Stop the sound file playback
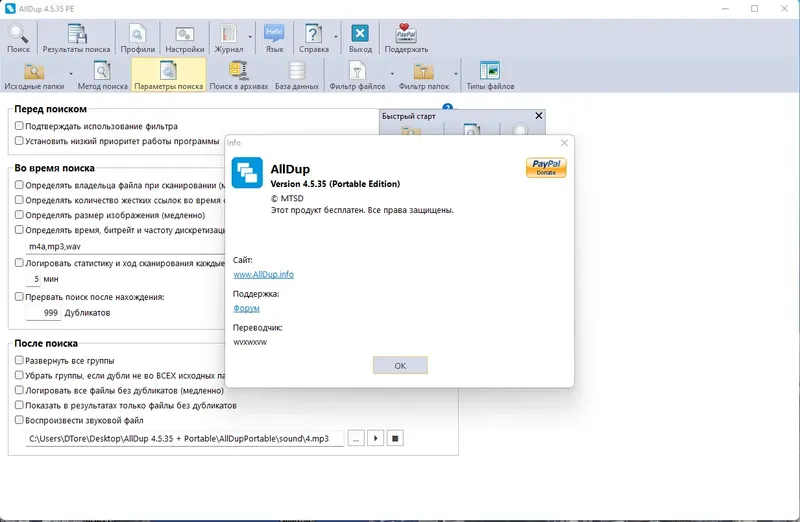Image resolution: width=800 pixels, height=522 pixels. (x=395, y=438)
